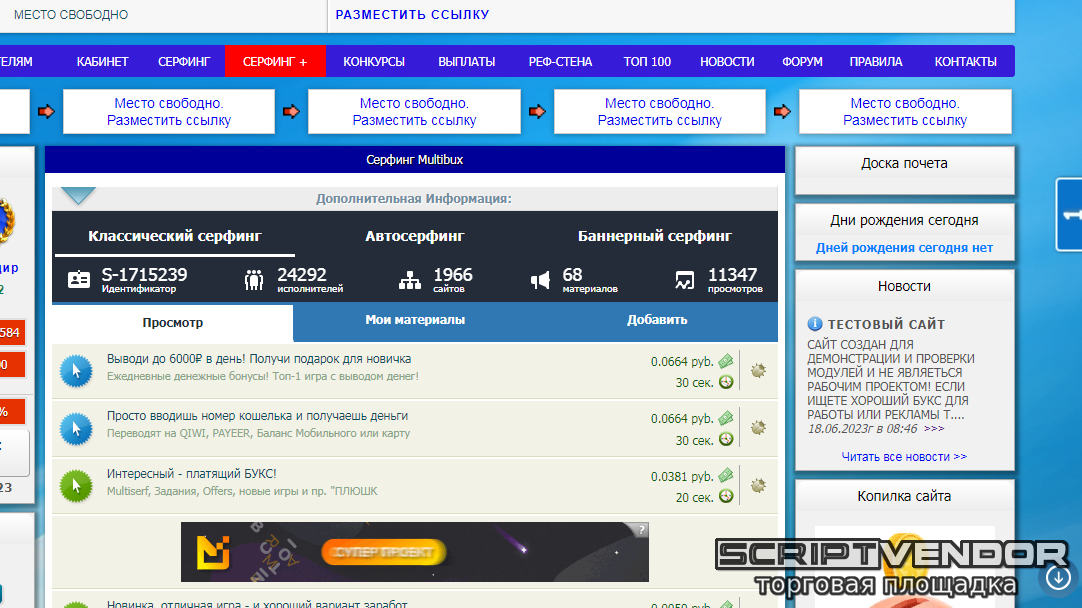Open 'Просто вводишь номер кошелька' ad link

[257, 416]
